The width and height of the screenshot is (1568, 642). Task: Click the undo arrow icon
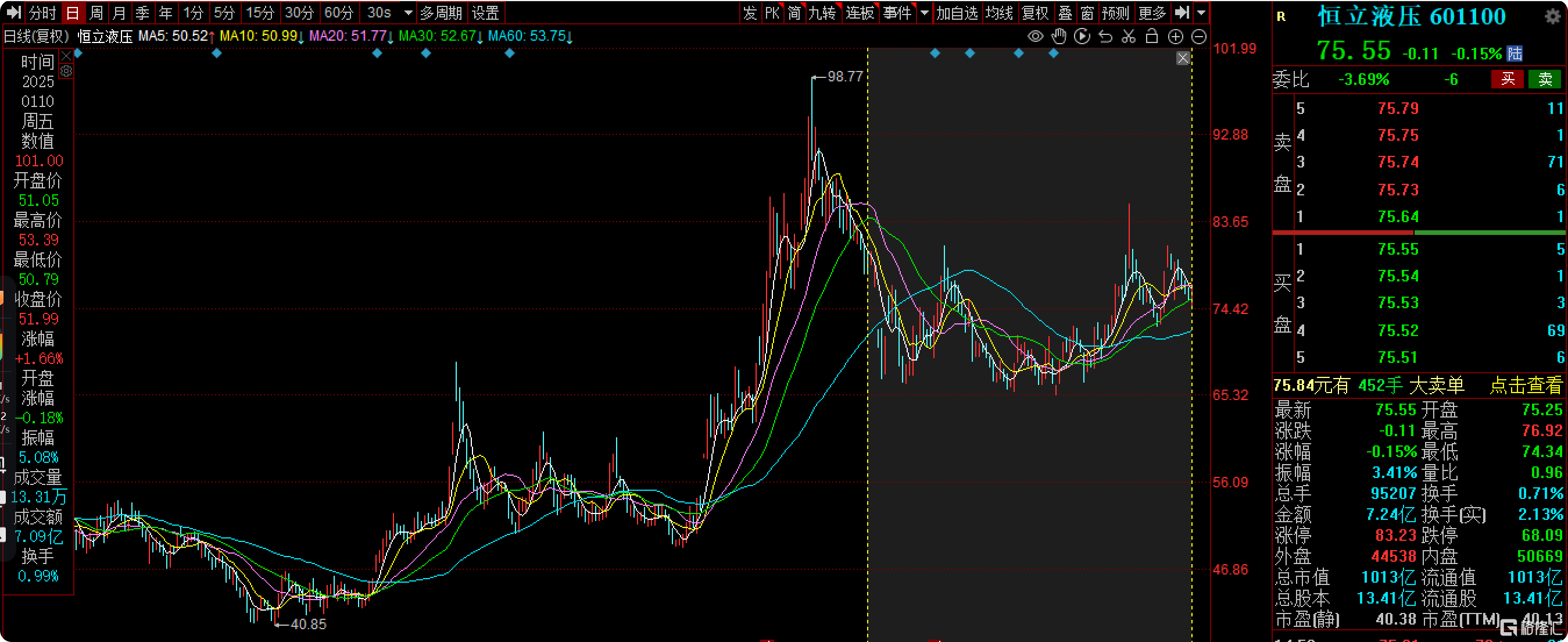(x=1105, y=37)
